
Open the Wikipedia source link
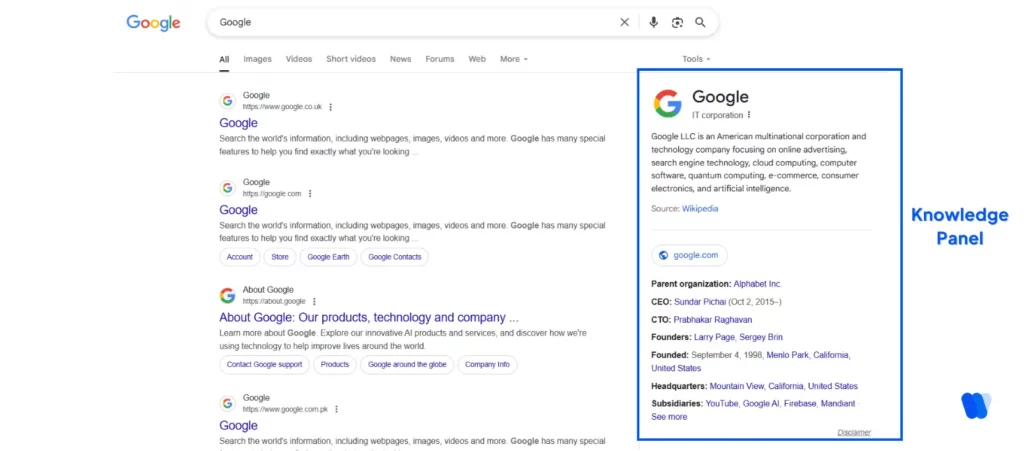coord(700,209)
